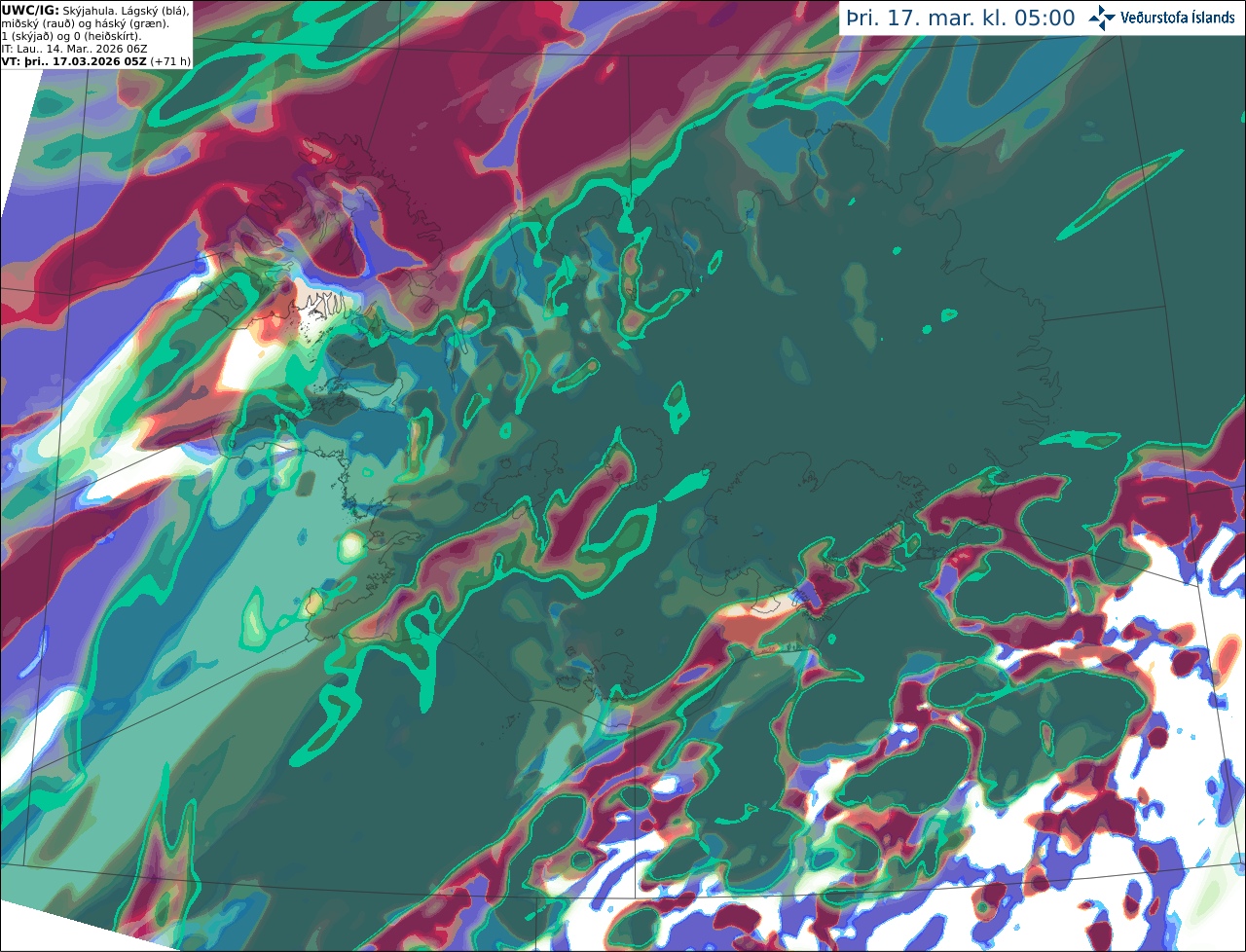The height and width of the screenshot is (952, 1246).
Task: Click the legend line '1 (skýjað) og 0 (heiðskírt).'
Action: (72, 36)
